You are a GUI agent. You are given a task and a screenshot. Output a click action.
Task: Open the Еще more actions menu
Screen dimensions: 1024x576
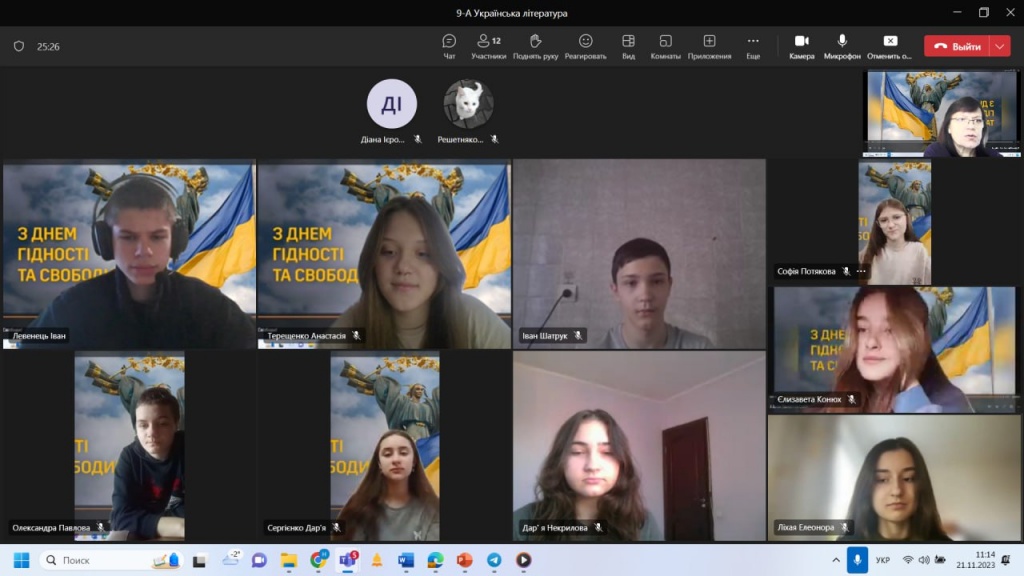coord(752,46)
